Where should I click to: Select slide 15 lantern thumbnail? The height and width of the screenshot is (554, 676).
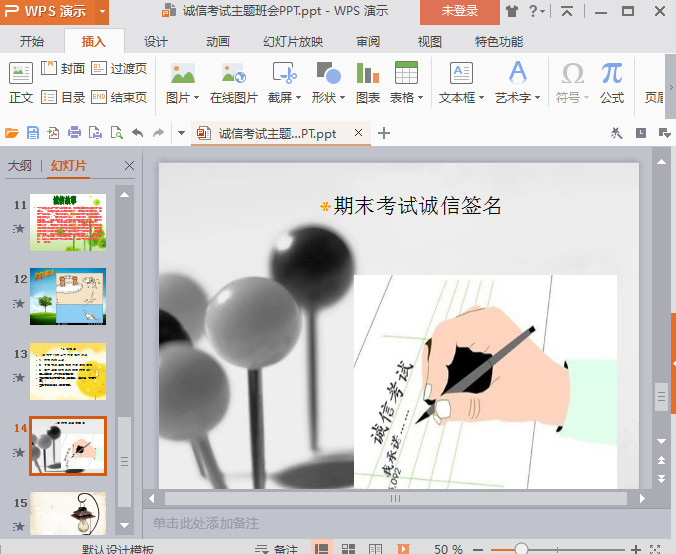[x=68, y=513]
